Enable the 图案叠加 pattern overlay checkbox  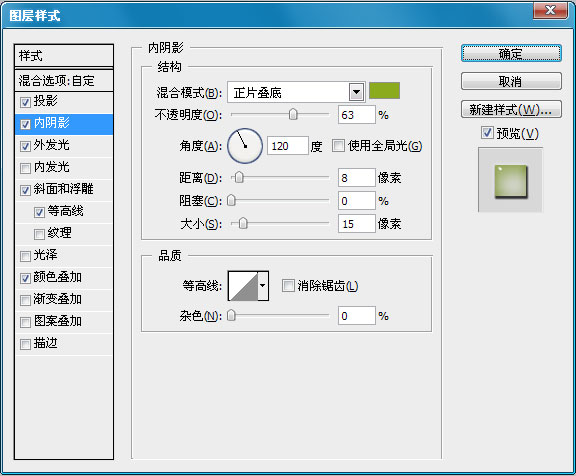point(25,322)
